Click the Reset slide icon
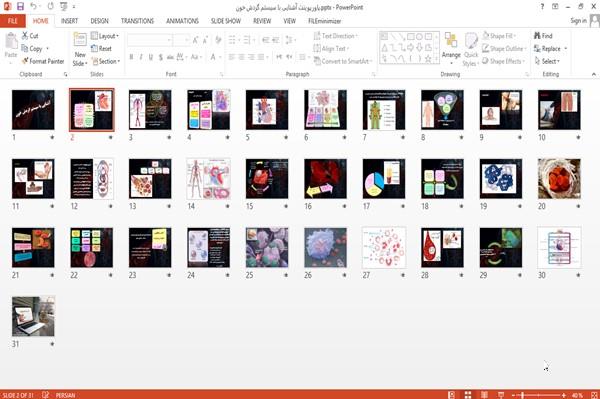The height and width of the screenshot is (399, 600). pos(94,49)
